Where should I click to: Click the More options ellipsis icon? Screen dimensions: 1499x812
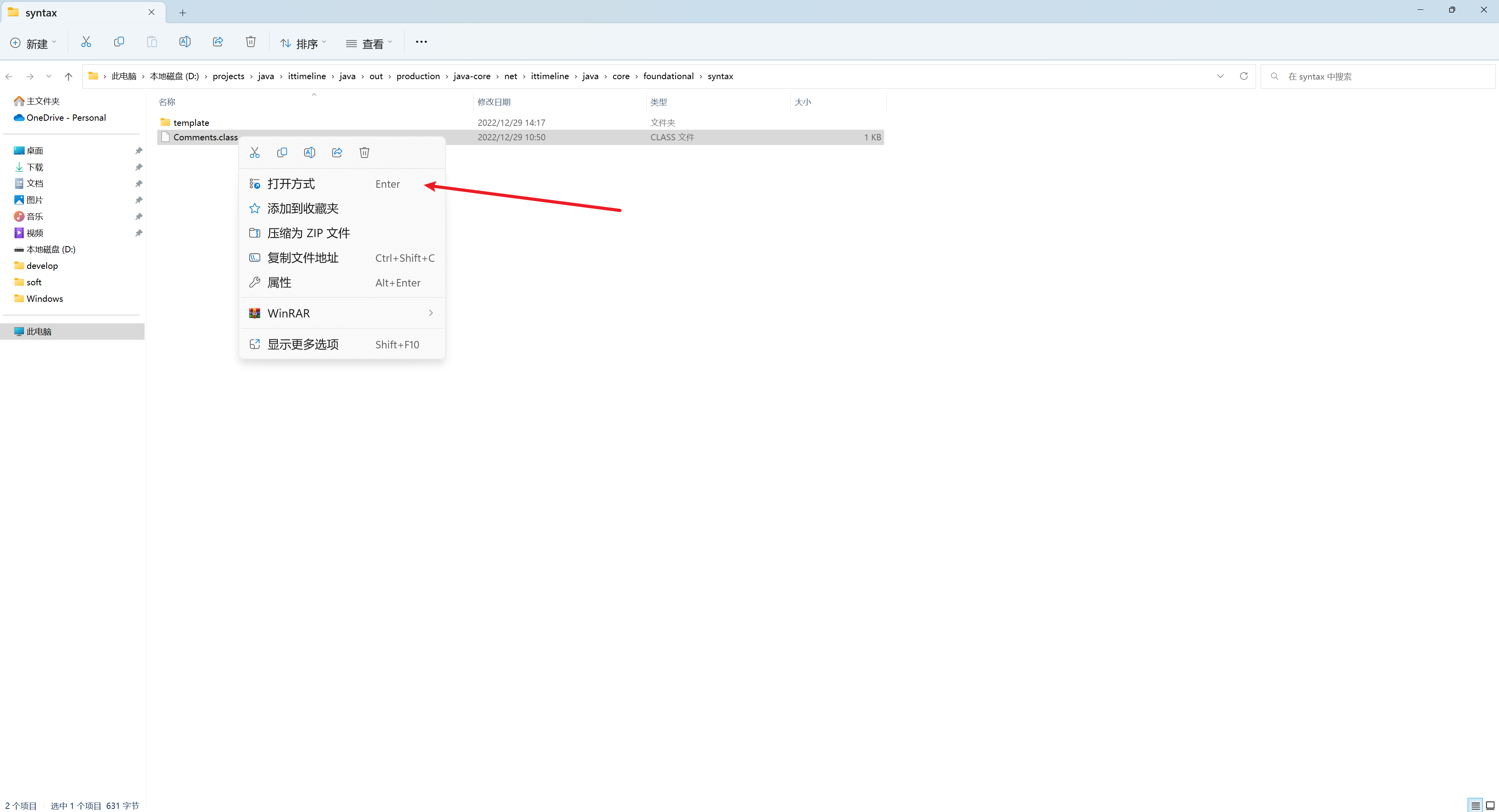[421, 42]
